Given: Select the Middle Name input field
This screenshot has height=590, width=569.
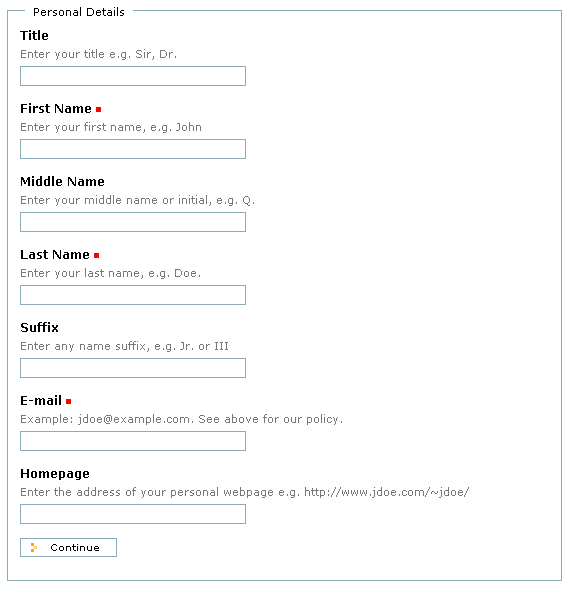Looking at the screenshot, I should coord(133,222).
